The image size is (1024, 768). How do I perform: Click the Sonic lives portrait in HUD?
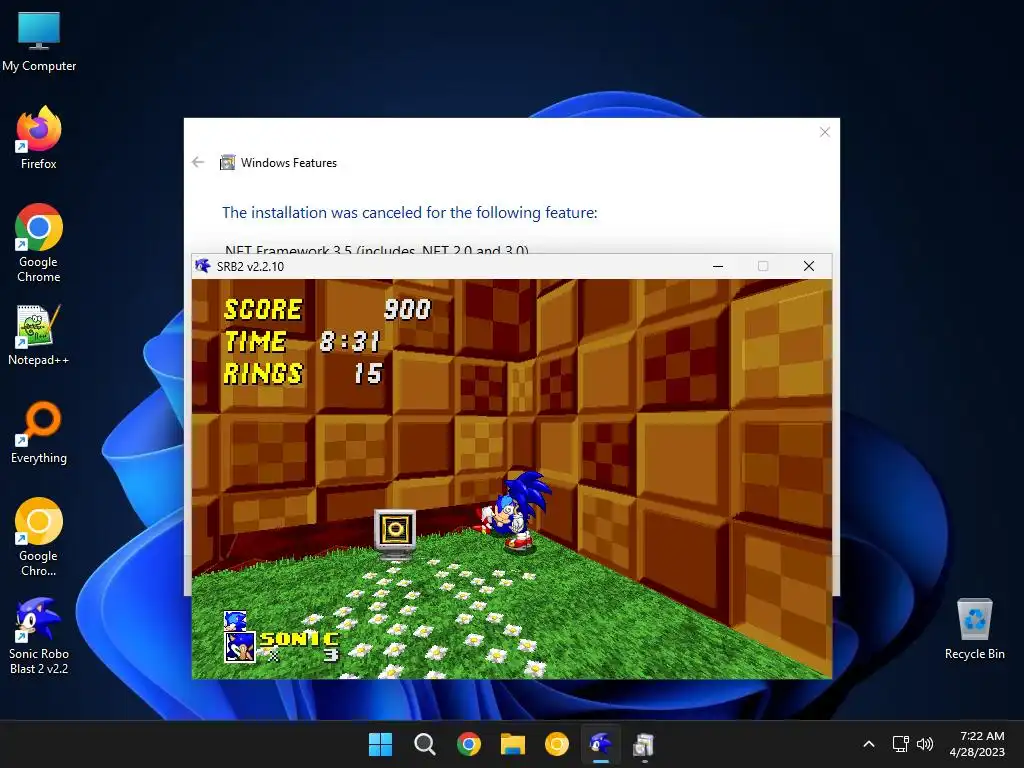(240, 647)
